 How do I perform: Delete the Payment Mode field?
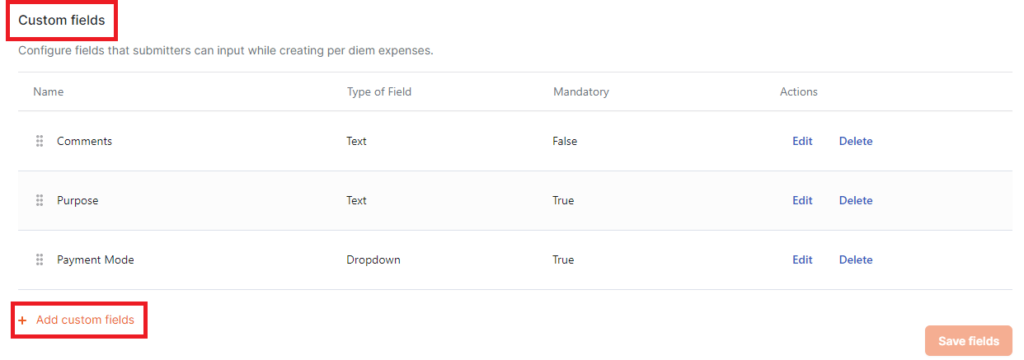pyautogui.click(x=856, y=260)
